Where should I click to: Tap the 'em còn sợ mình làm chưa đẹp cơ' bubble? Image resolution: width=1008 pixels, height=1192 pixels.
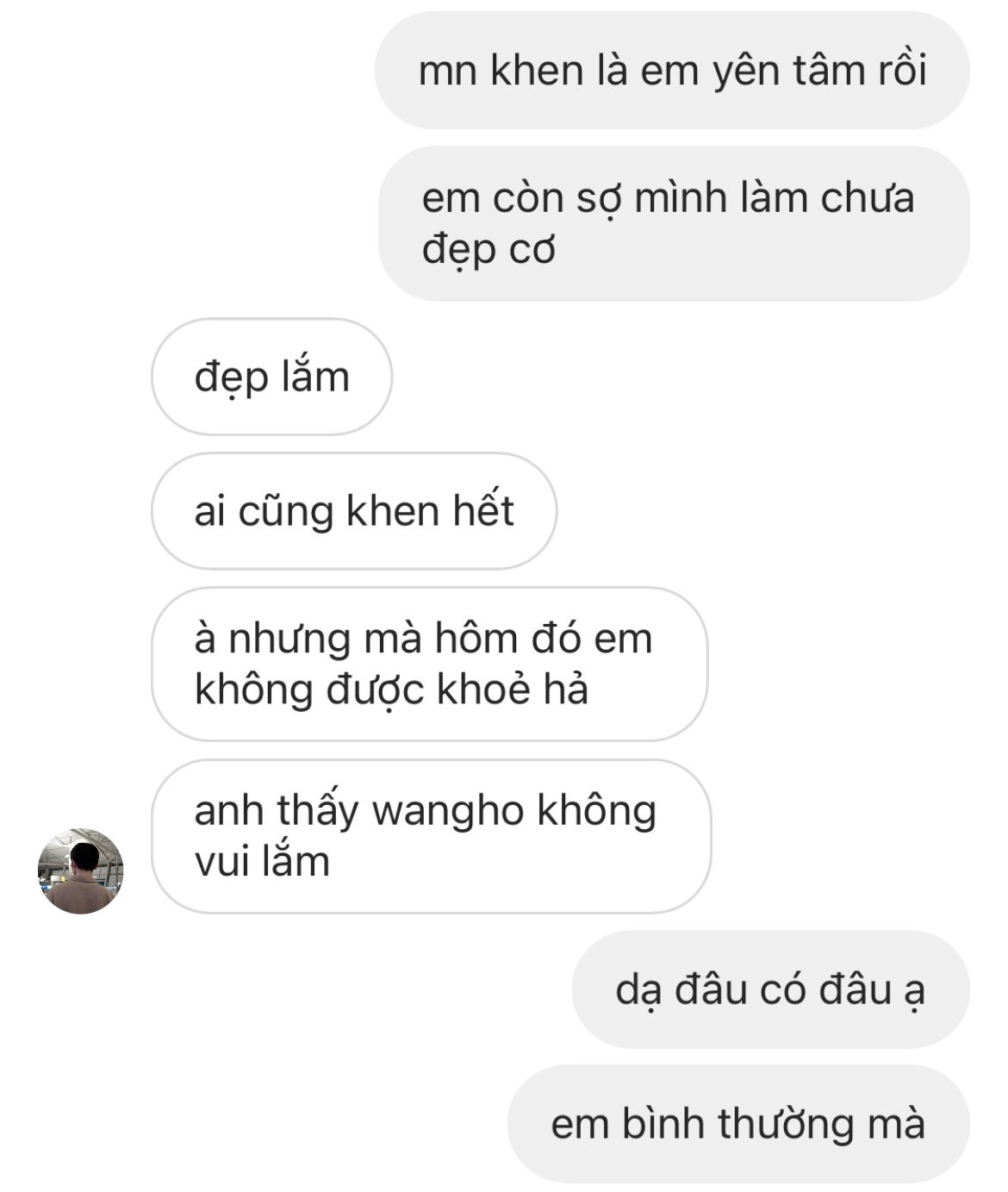(674, 223)
